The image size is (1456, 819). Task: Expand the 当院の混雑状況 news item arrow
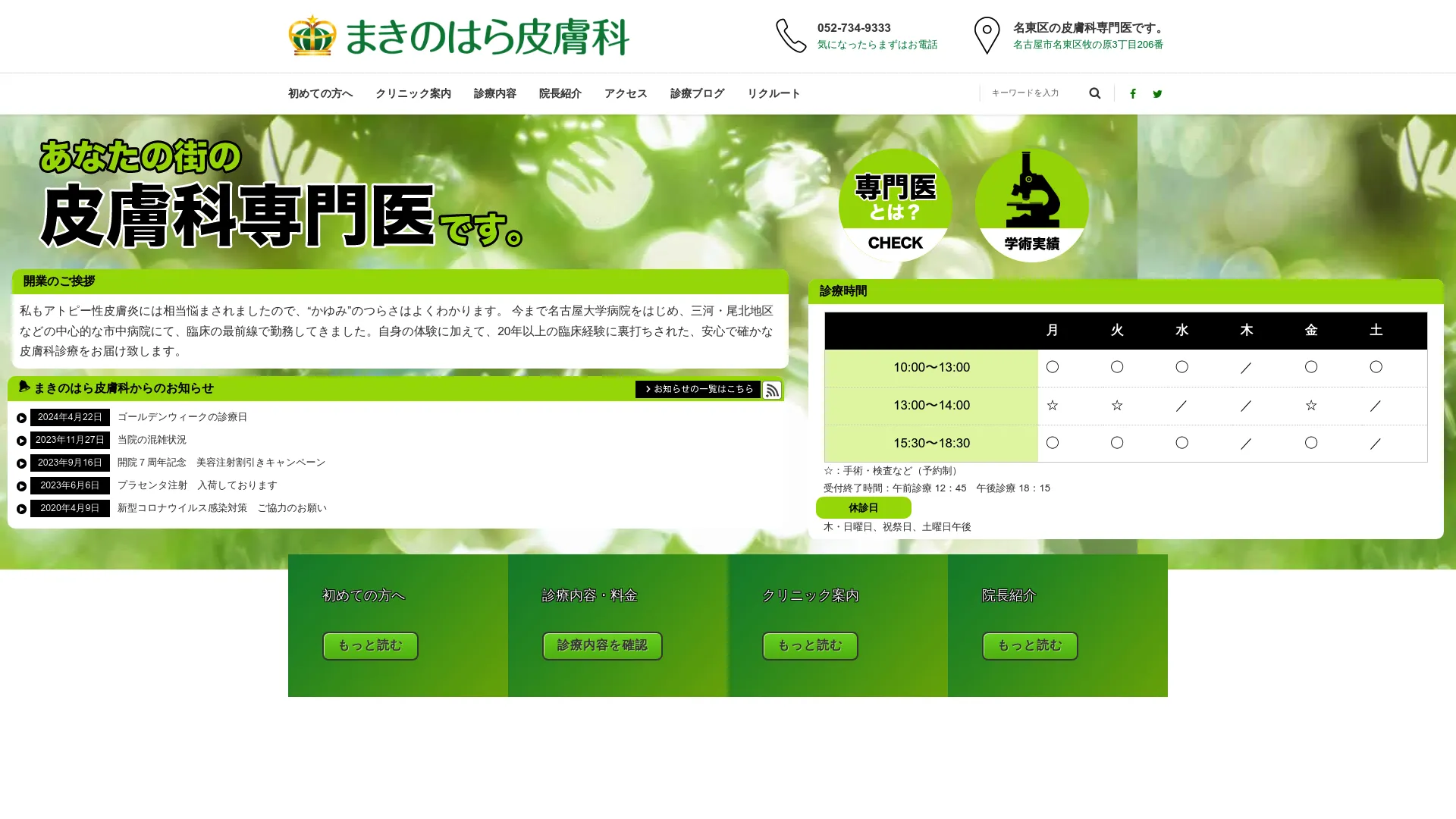[x=20, y=440]
